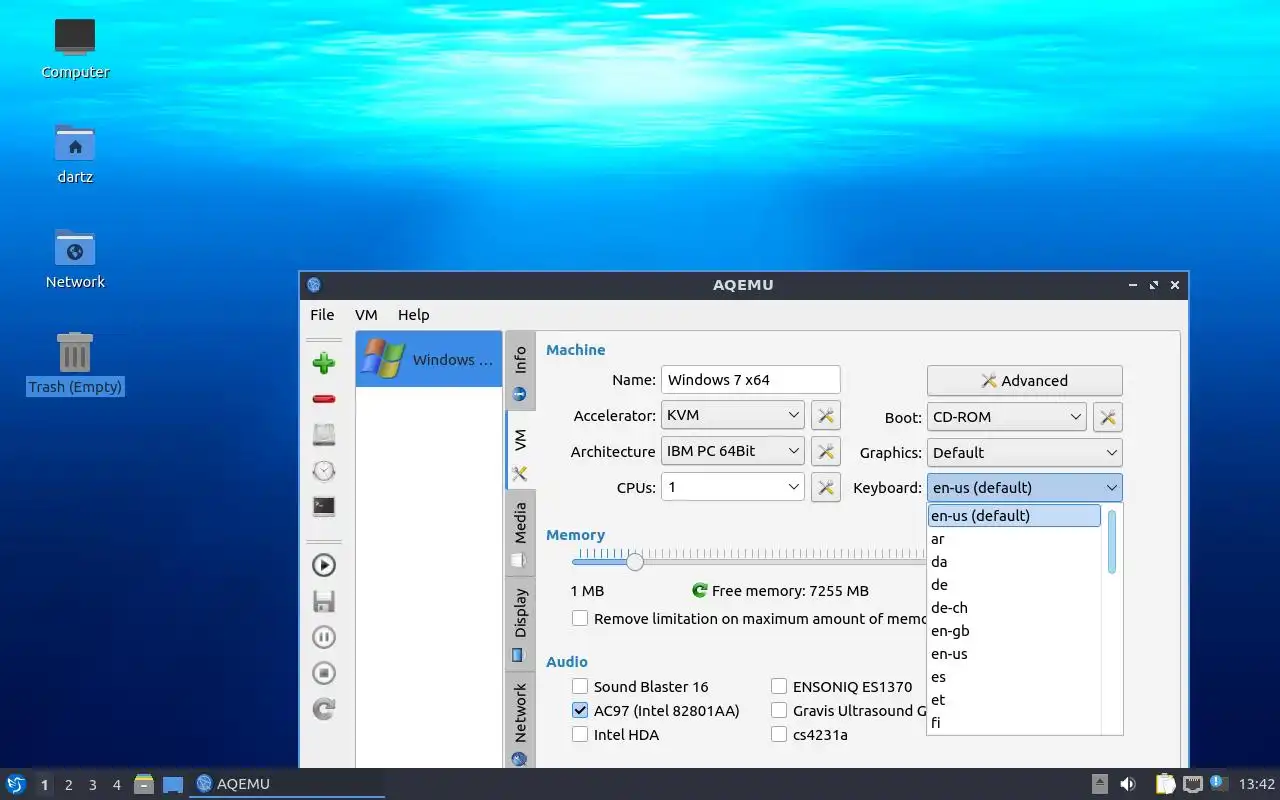This screenshot has height=800, width=1280.
Task: Click network connection tray icon
Action: tap(1192, 784)
